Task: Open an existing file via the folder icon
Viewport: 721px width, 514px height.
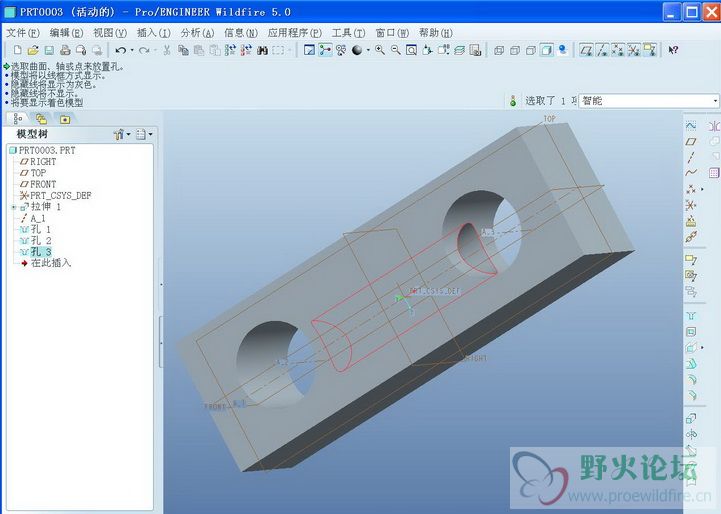Action: [33, 50]
